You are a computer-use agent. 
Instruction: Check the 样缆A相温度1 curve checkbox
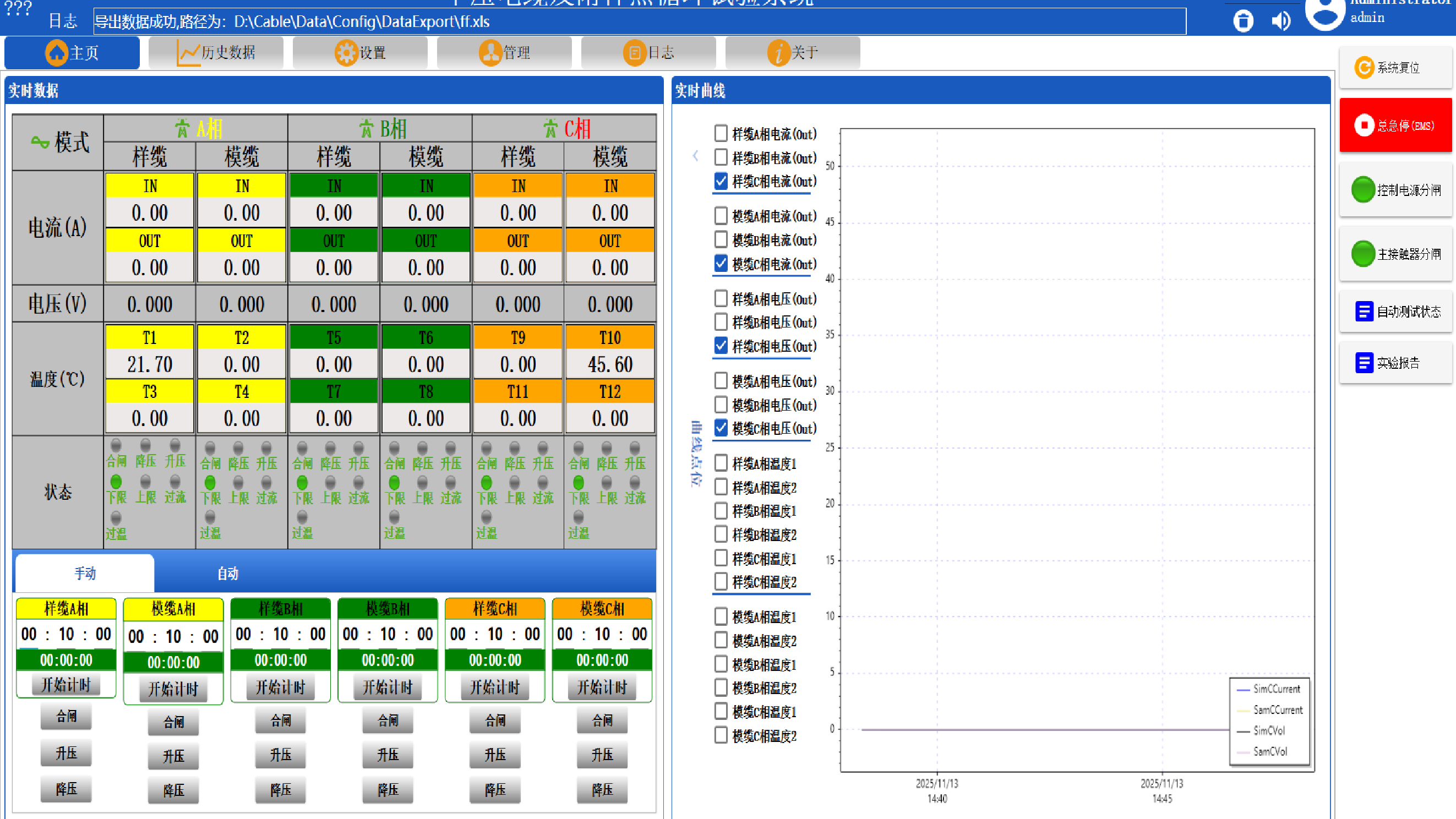point(721,463)
